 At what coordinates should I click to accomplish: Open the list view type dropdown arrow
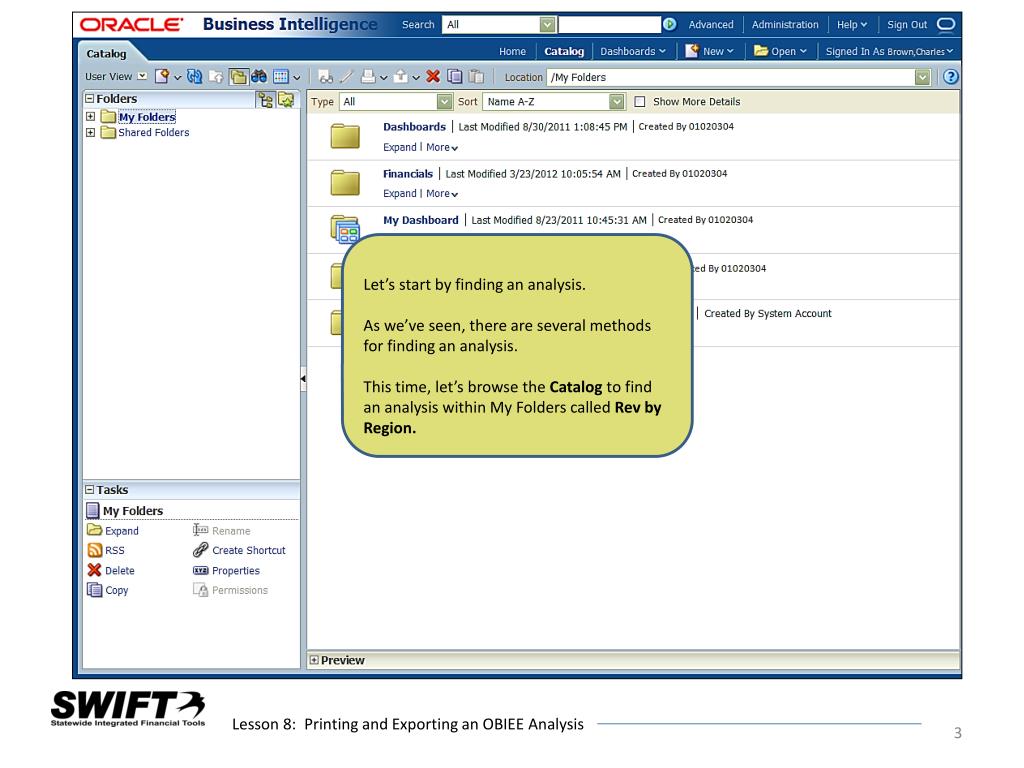coord(296,78)
